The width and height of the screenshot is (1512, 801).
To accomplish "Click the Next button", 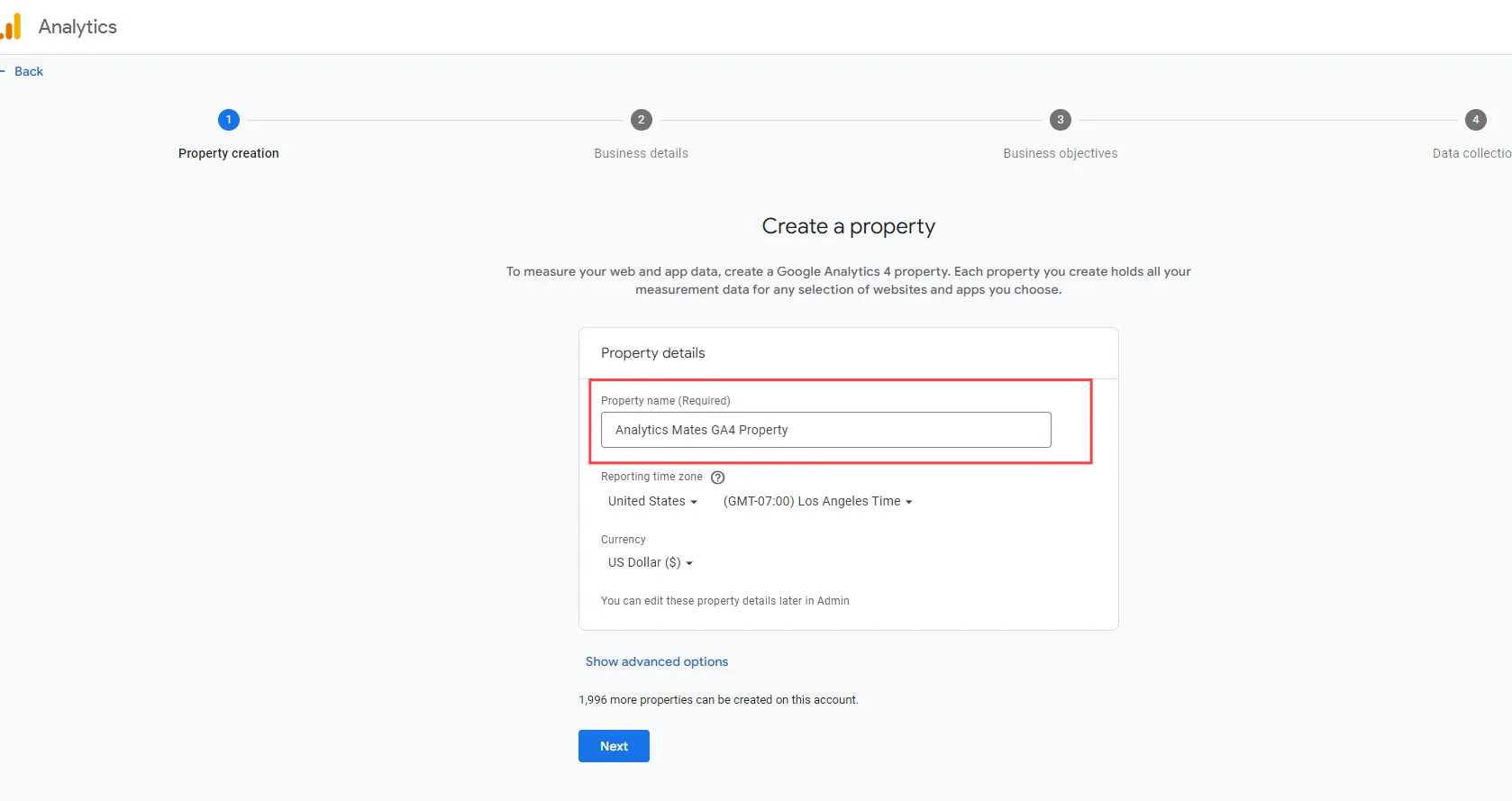I will pos(614,746).
